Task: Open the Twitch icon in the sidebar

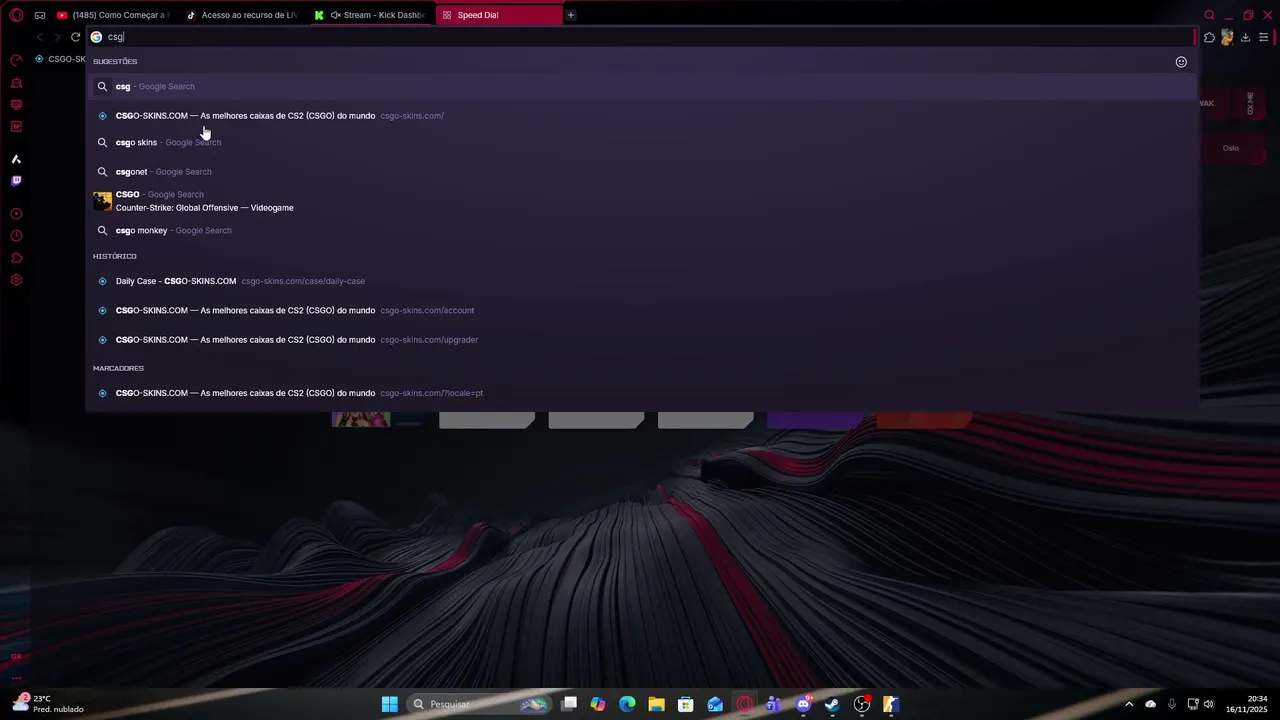Action: tap(16, 181)
